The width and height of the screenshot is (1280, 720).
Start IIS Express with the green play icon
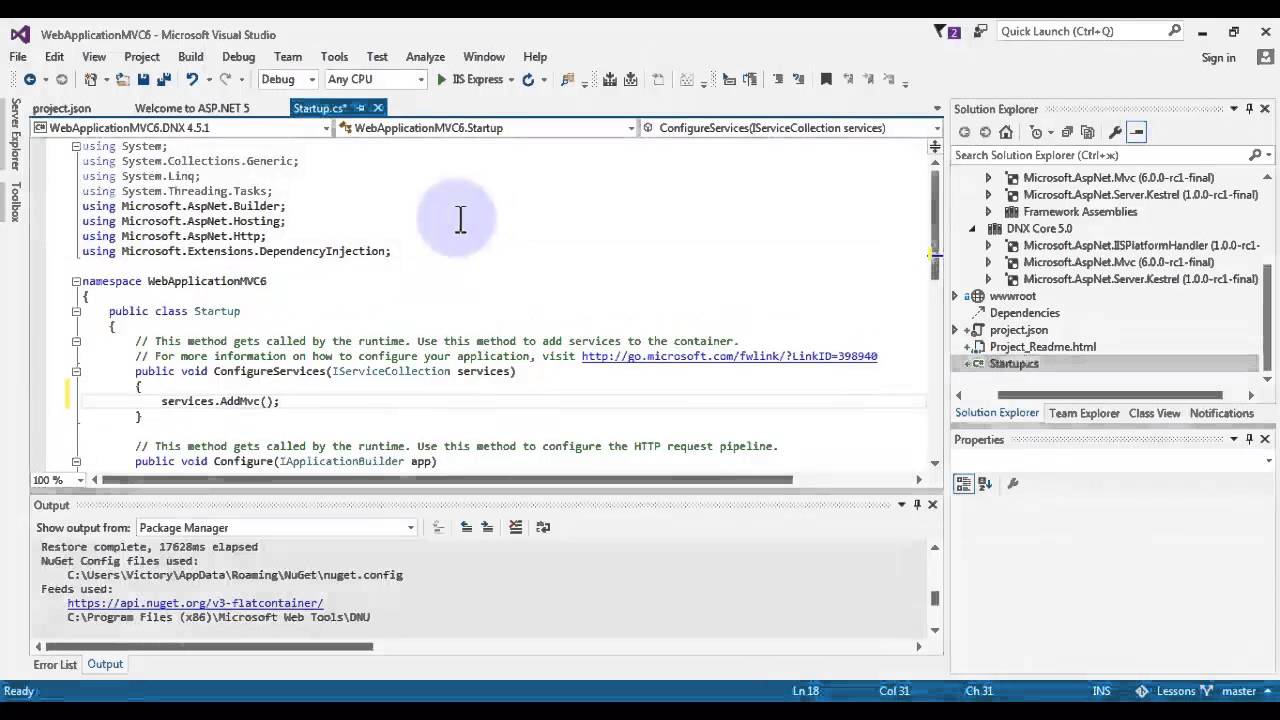point(442,80)
